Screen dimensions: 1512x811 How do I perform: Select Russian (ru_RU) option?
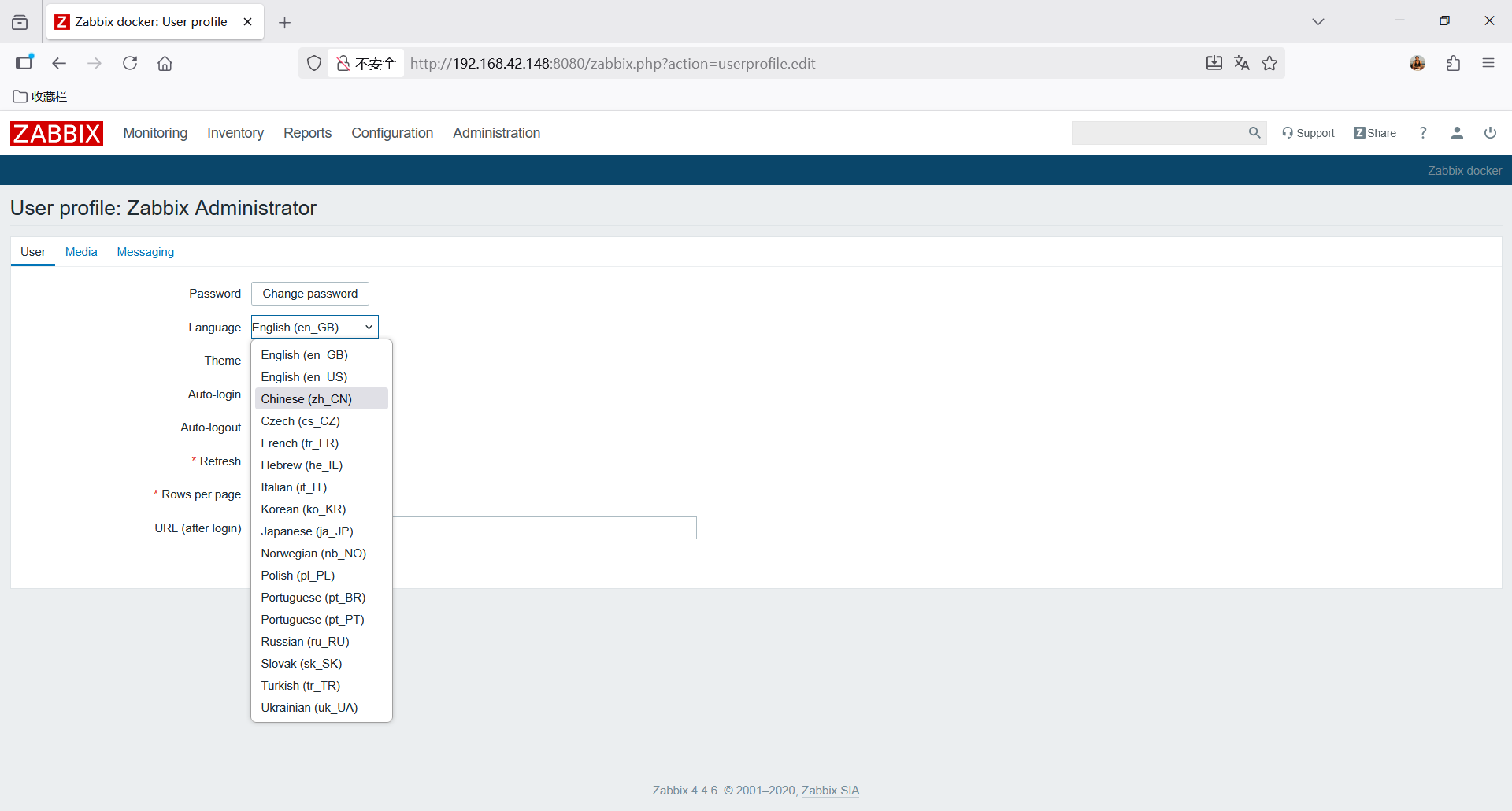click(321, 642)
